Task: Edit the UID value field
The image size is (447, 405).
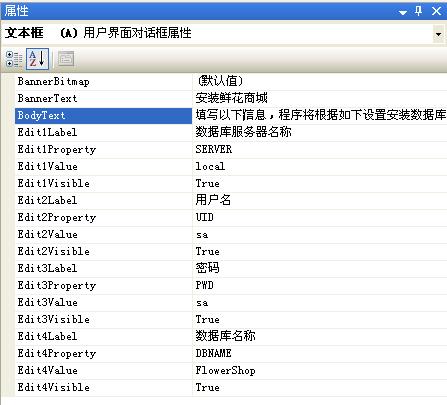Action: coord(320,217)
